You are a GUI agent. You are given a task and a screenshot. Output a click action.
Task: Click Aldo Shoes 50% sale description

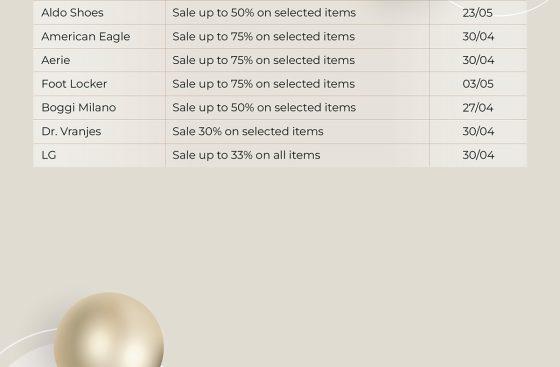(264, 13)
